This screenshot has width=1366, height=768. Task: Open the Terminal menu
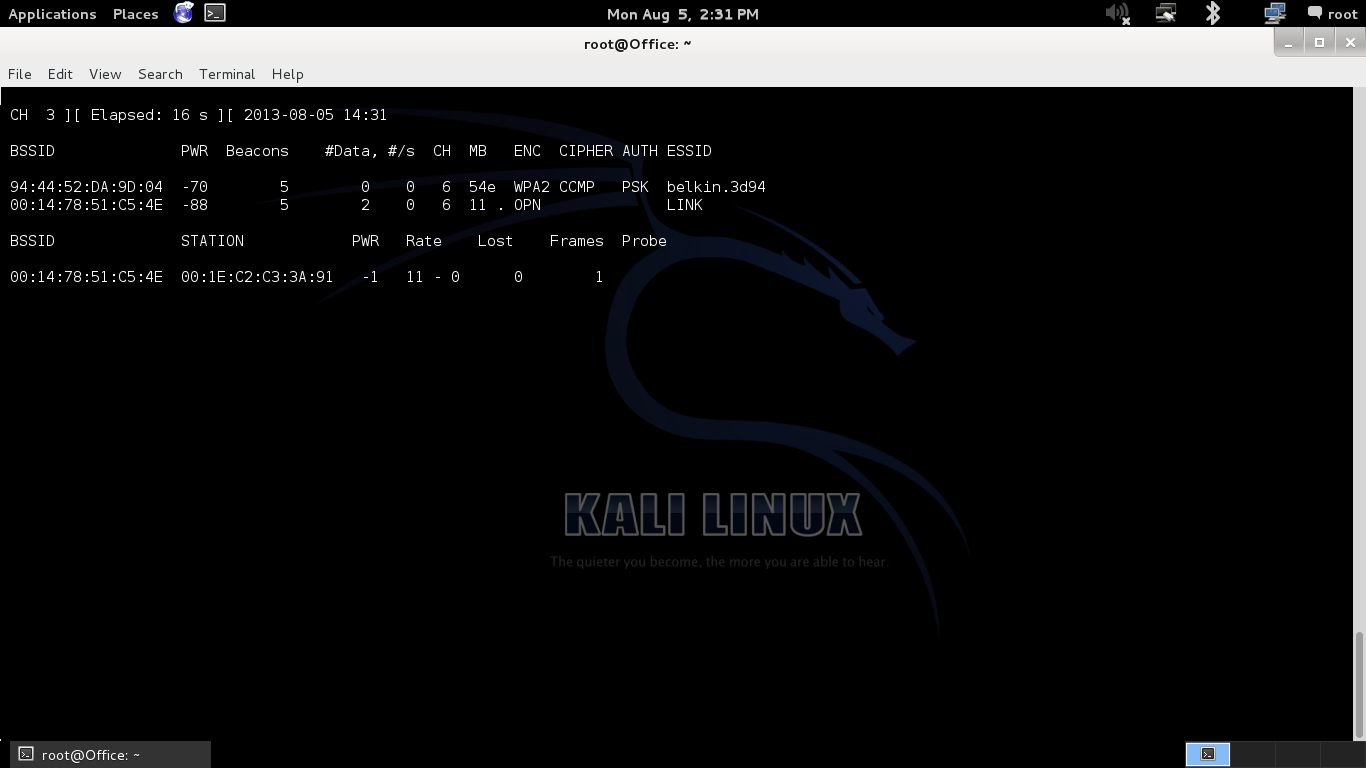click(227, 74)
